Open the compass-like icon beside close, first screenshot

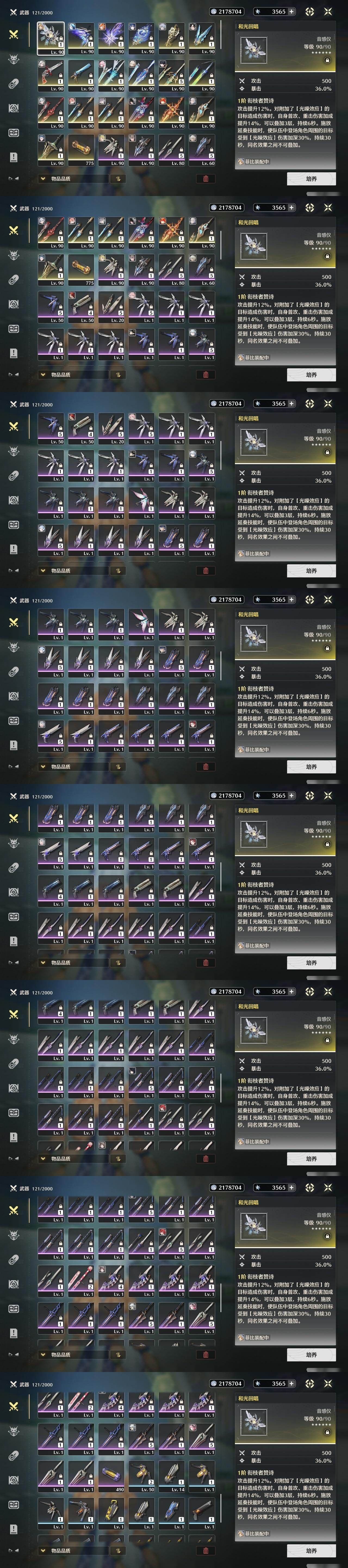tap(310, 11)
